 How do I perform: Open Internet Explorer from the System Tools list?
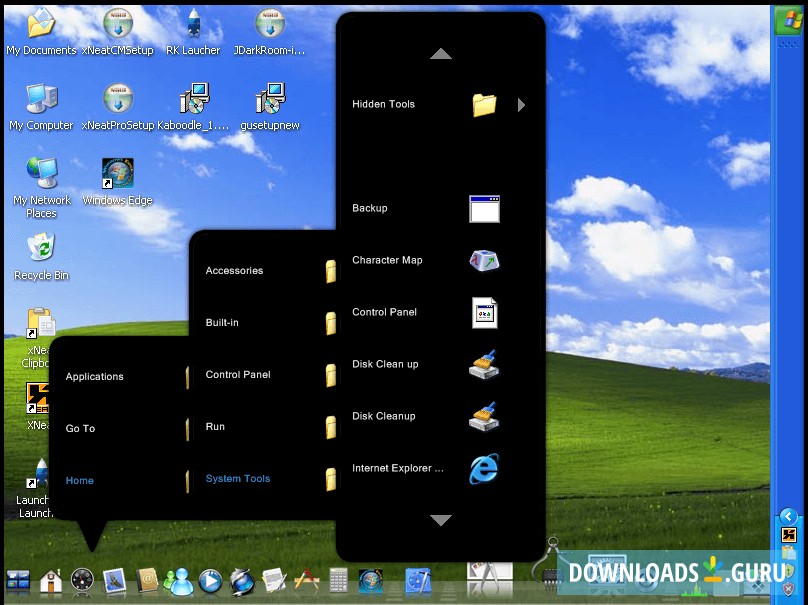[483, 469]
